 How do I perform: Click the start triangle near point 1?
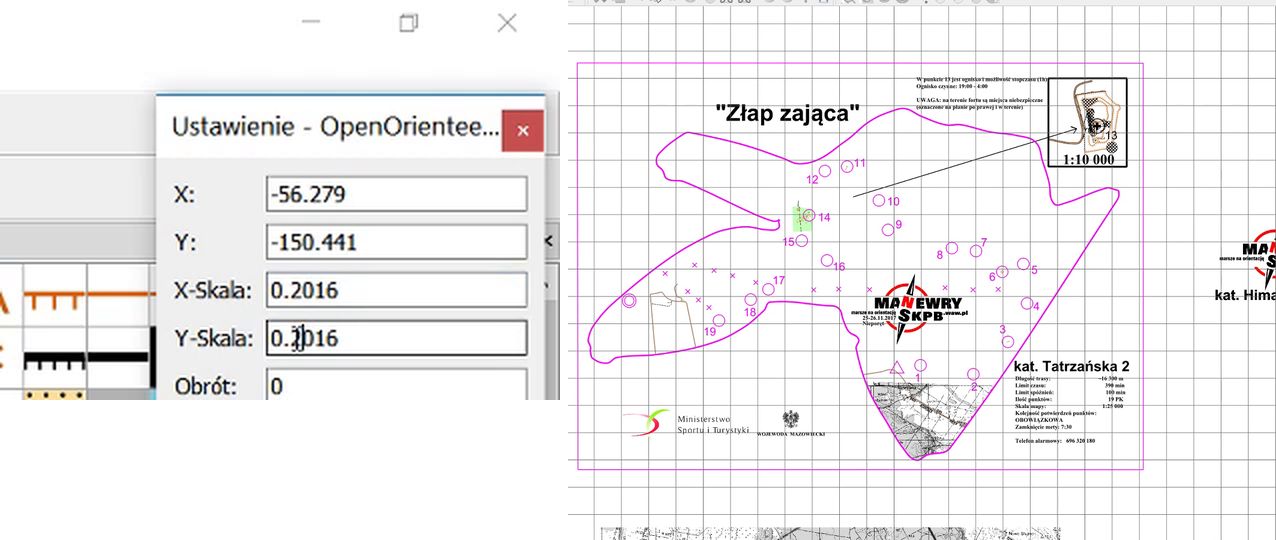tap(897, 367)
